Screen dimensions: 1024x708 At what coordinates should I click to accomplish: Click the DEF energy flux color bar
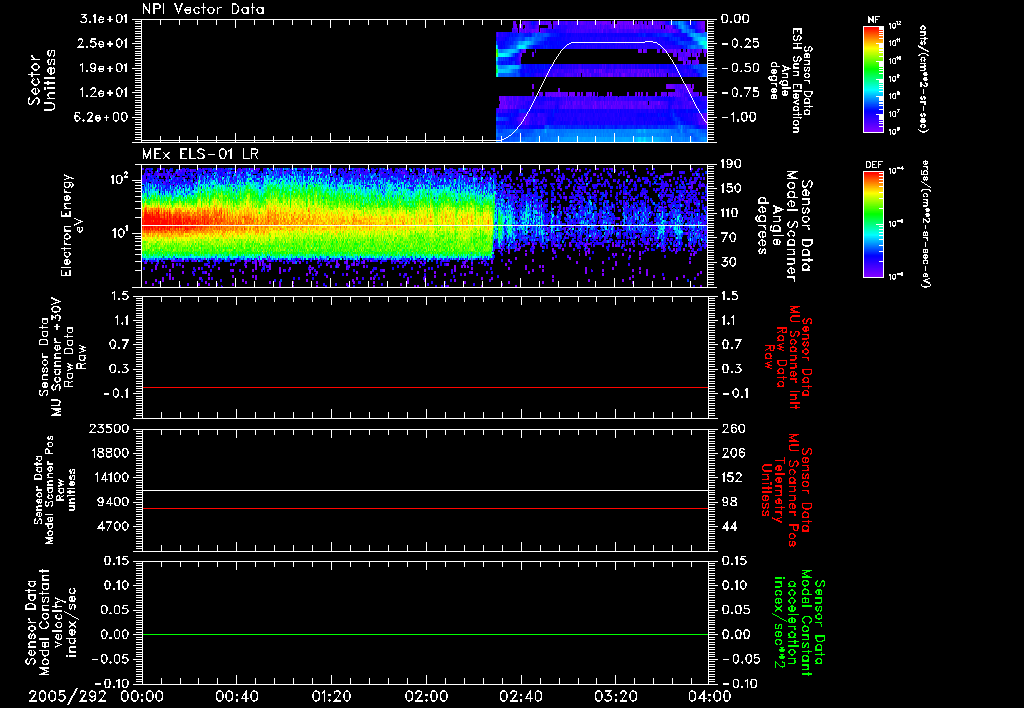point(873,224)
